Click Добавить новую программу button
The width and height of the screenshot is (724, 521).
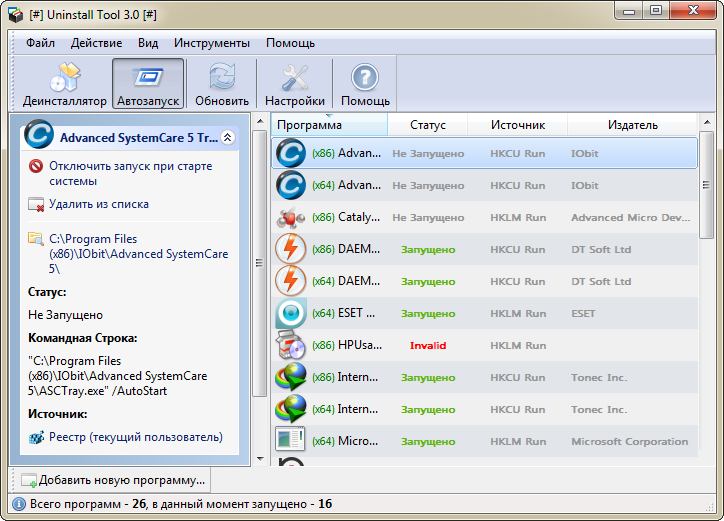[x=113, y=480]
